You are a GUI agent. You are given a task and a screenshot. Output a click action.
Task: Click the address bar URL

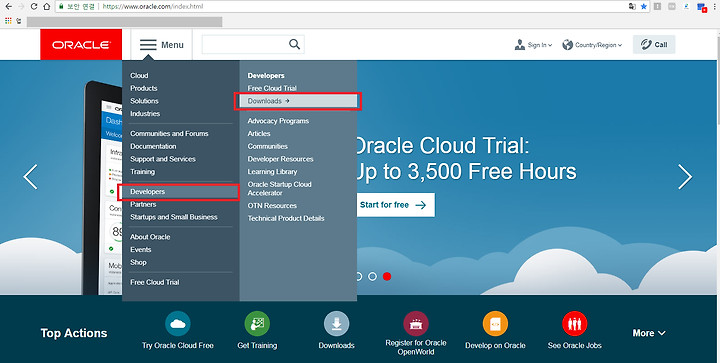click(x=152, y=6)
